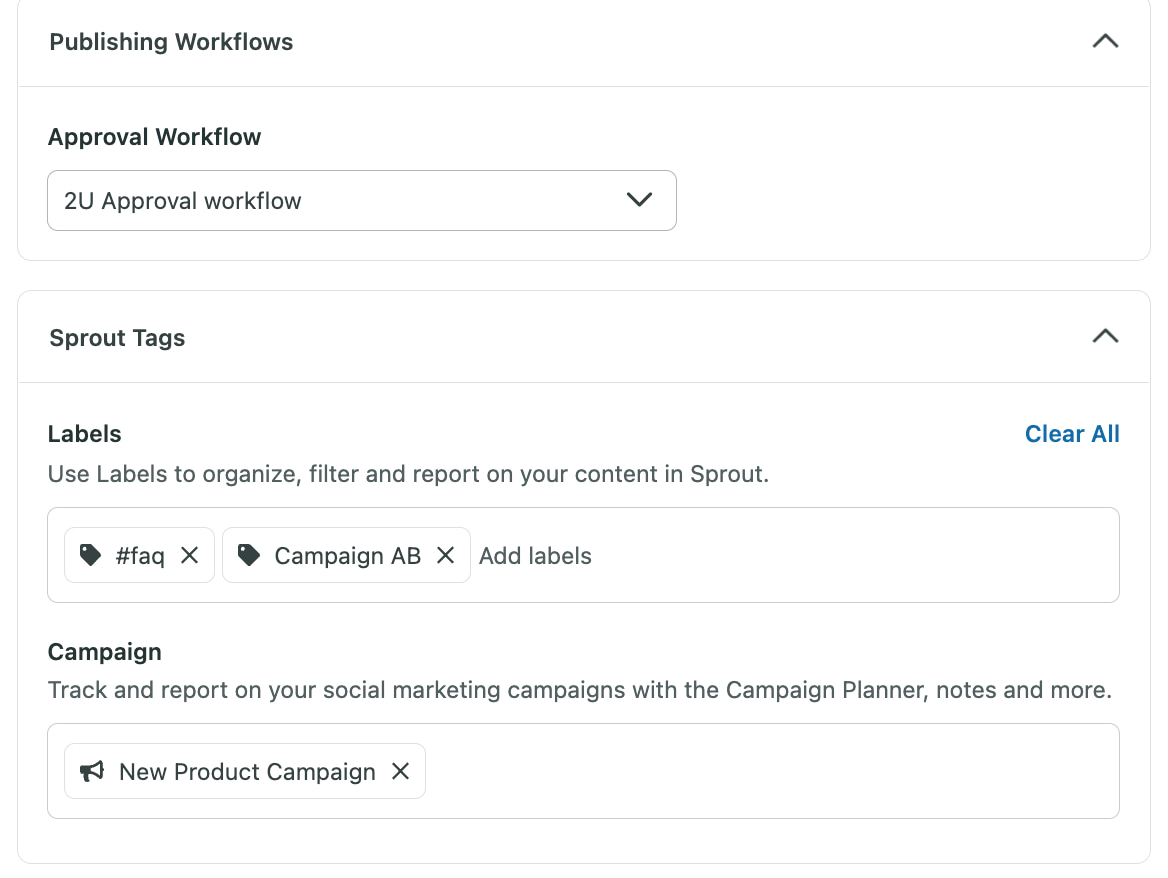The image size is (1168, 878).
Task: Select the 2U Approval workflow selector
Action: pyautogui.click(x=362, y=200)
